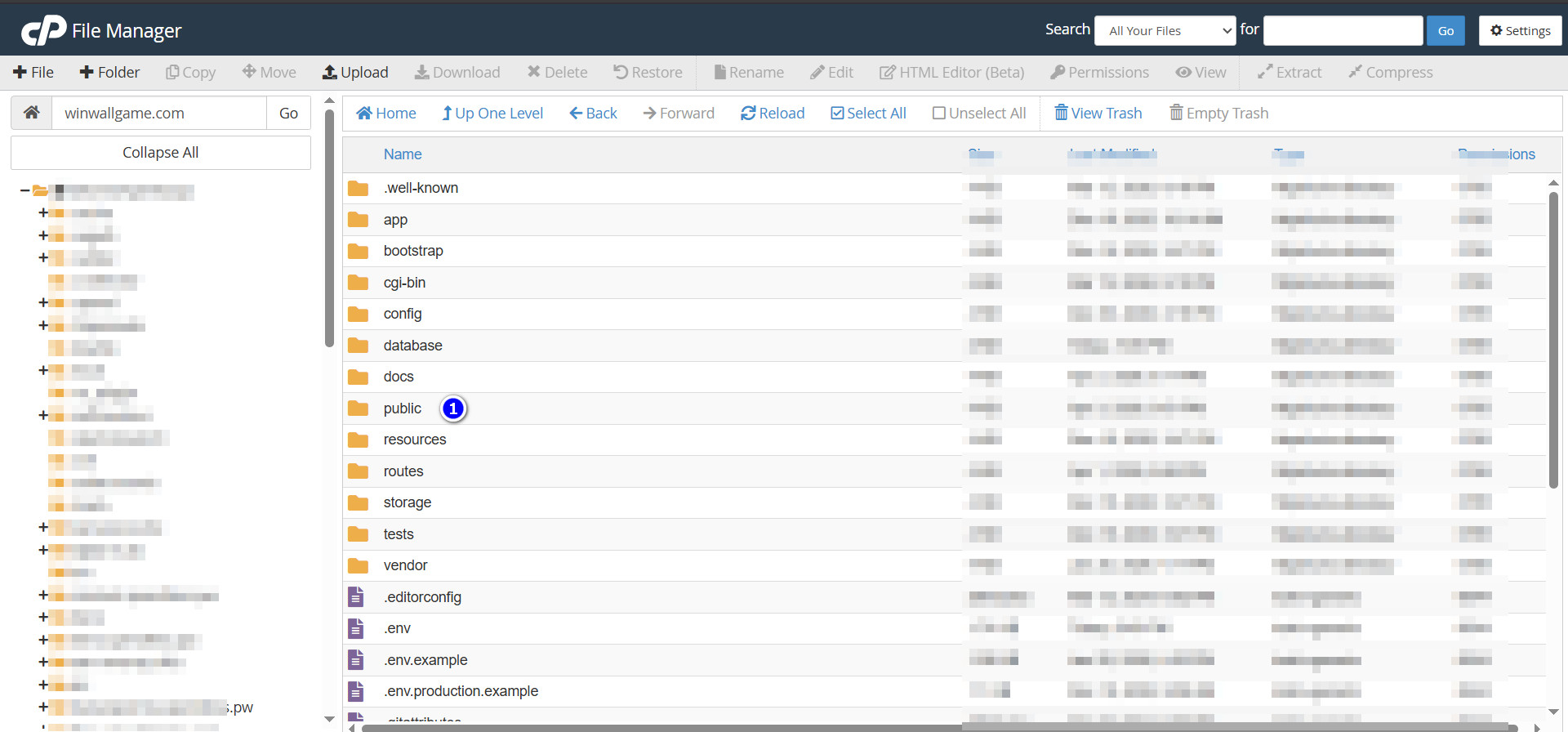The width and height of the screenshot is (1568, 732).
Task: Select the routes folder row
Action: pyautogui.click(x=944, y=471)
